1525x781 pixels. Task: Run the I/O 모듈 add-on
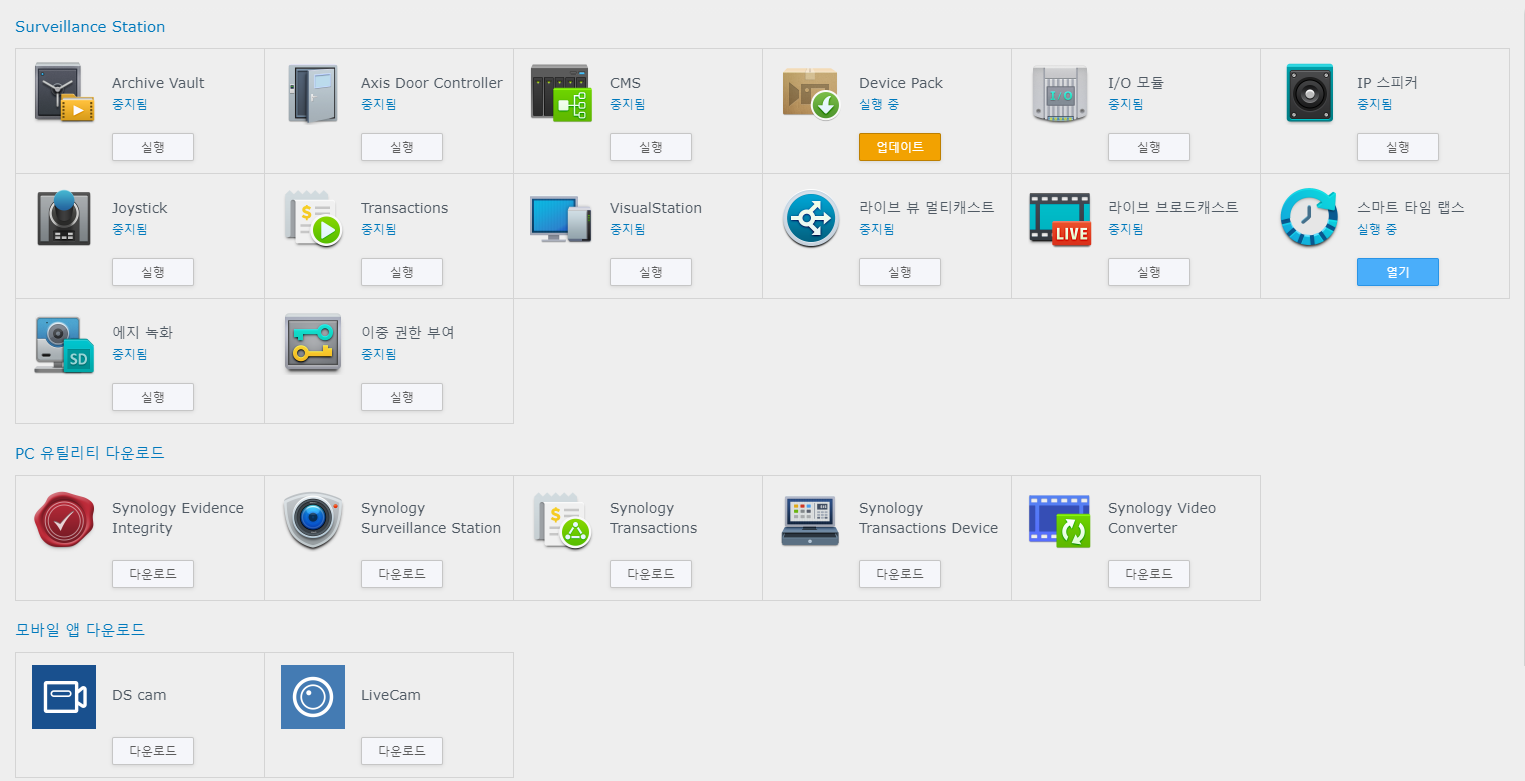[1149, 147]
